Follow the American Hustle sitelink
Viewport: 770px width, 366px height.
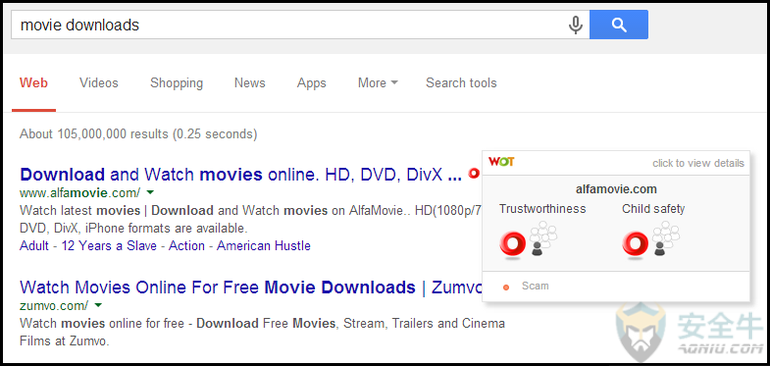click(264, 245)
